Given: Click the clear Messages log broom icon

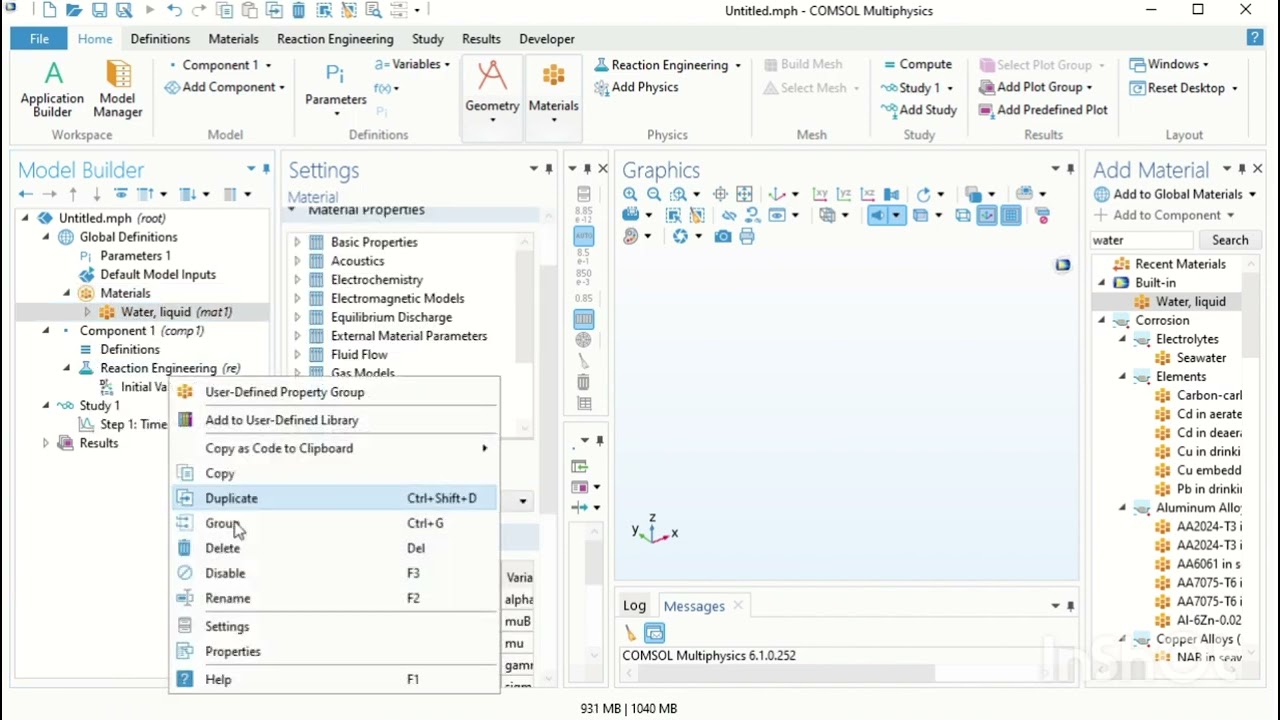Looking at the screenshot, I should coord(630,632).
